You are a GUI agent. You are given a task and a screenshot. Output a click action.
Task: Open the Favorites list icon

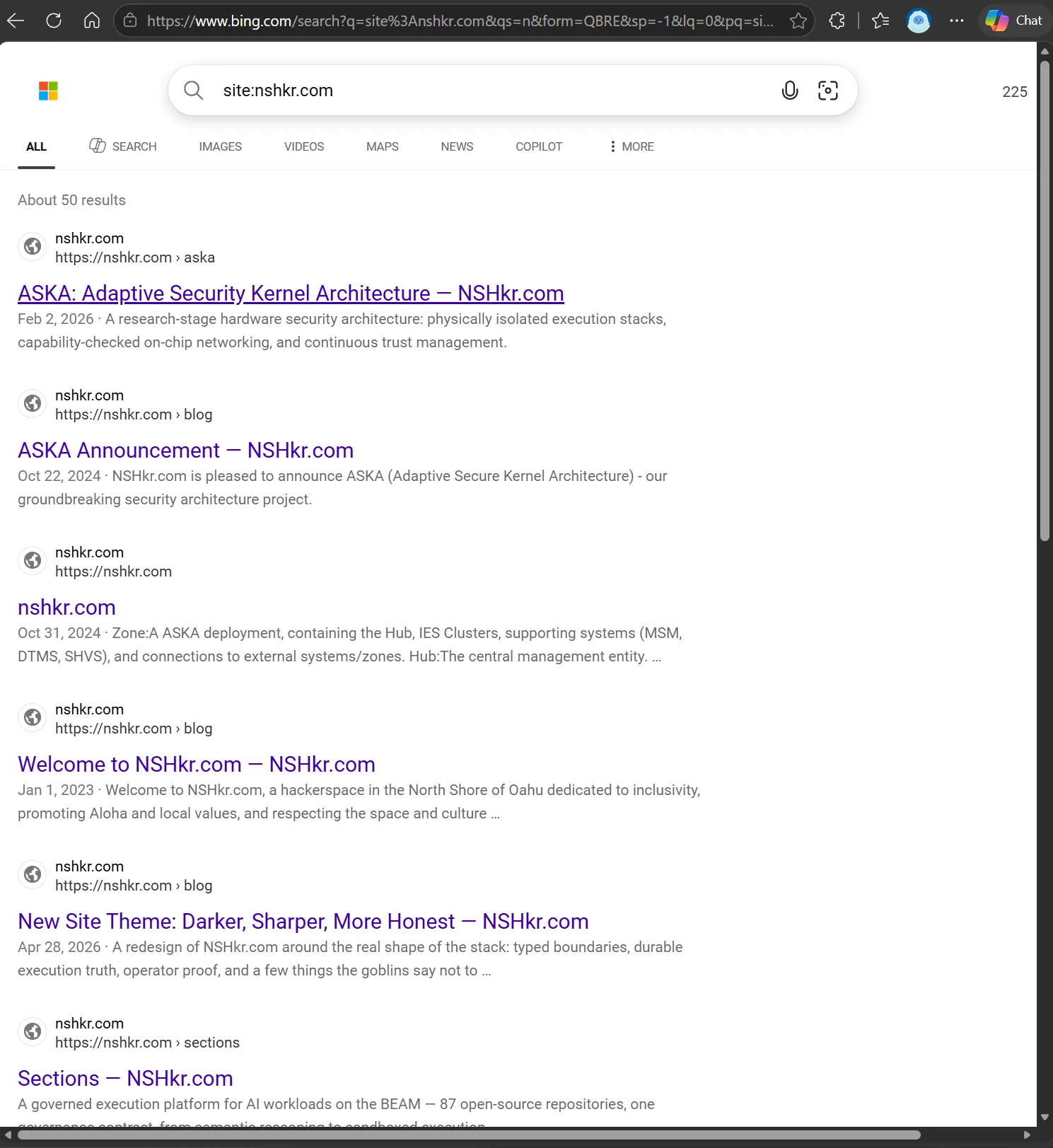coord(880,21)
